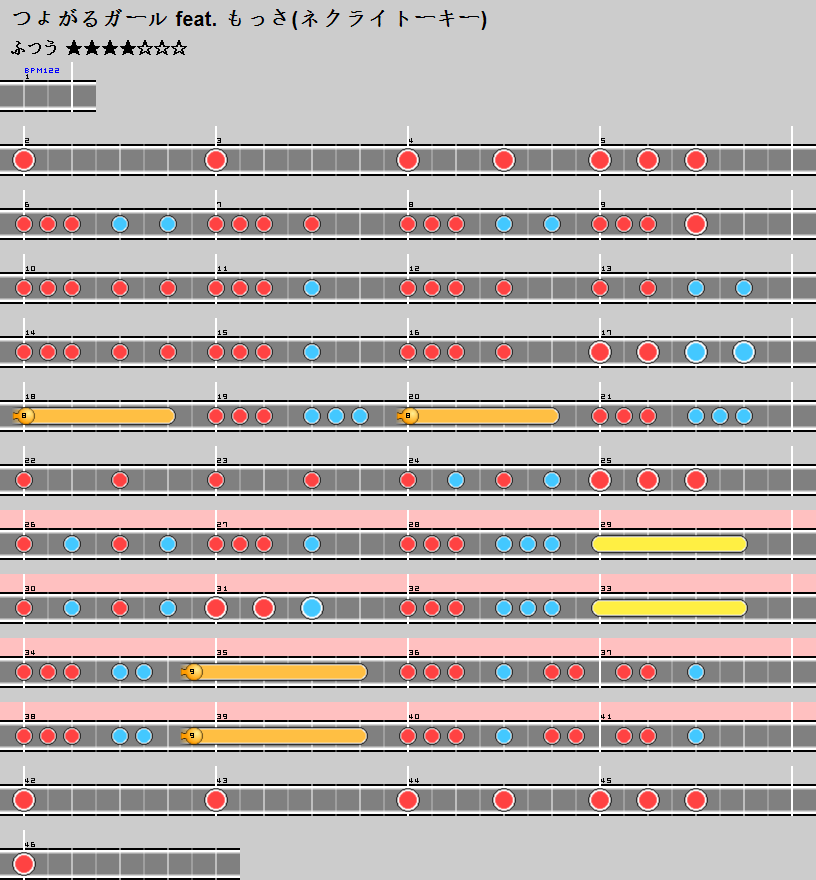Click measure number 13 label
Image resolution: width=816 pixels, height=880 pixels.
[607, 269]
